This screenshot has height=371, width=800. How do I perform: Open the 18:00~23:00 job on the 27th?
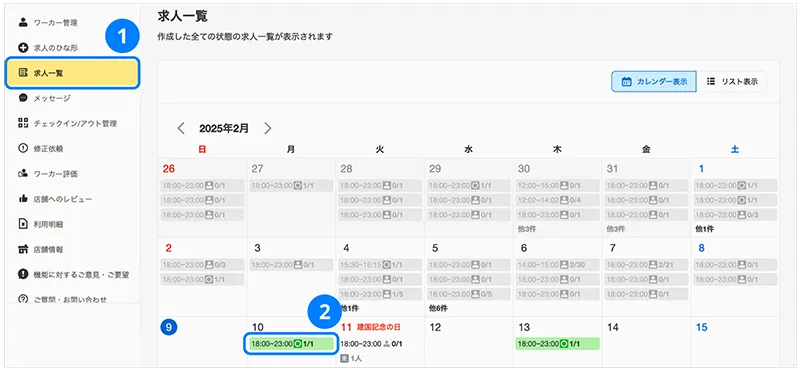pyautogui.click(x=291, y=185)
